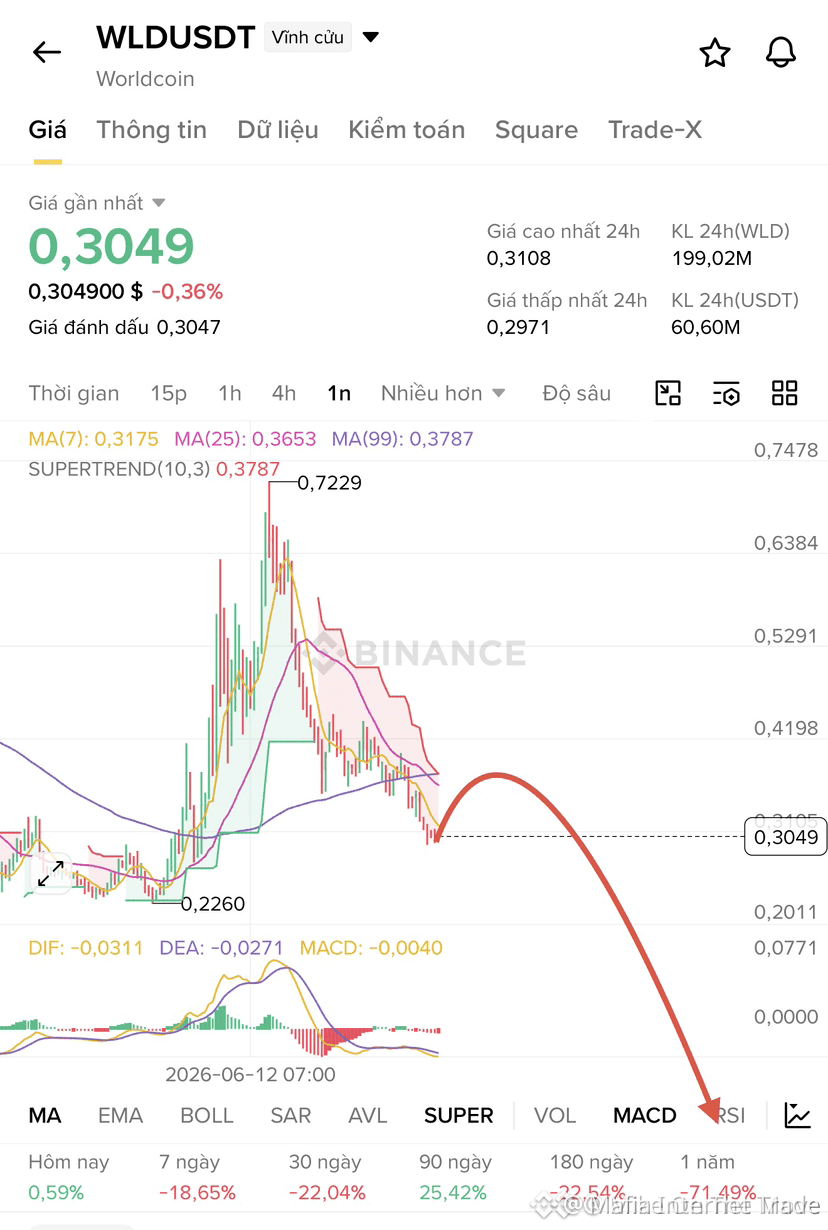Show the Độ sâu depth chart
This screenshot has height=1230, width=828.
click(x=576, y=393)
